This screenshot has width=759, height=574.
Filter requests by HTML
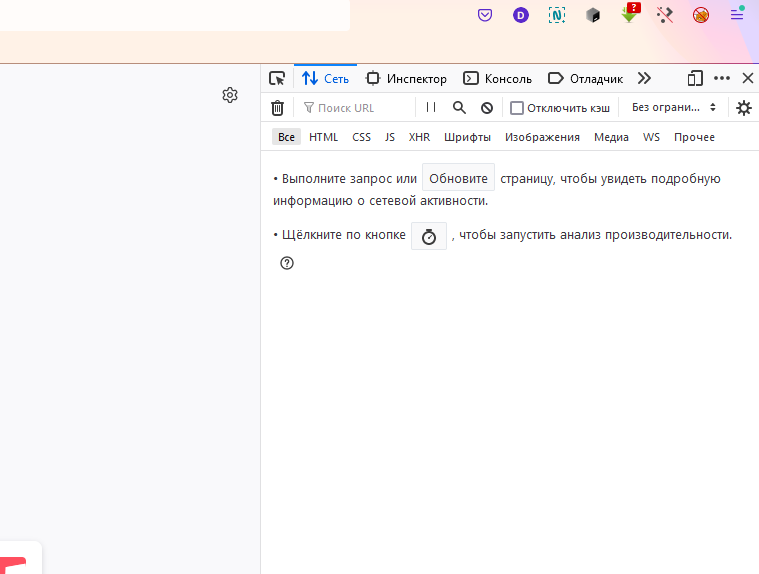tap(323, 137)
